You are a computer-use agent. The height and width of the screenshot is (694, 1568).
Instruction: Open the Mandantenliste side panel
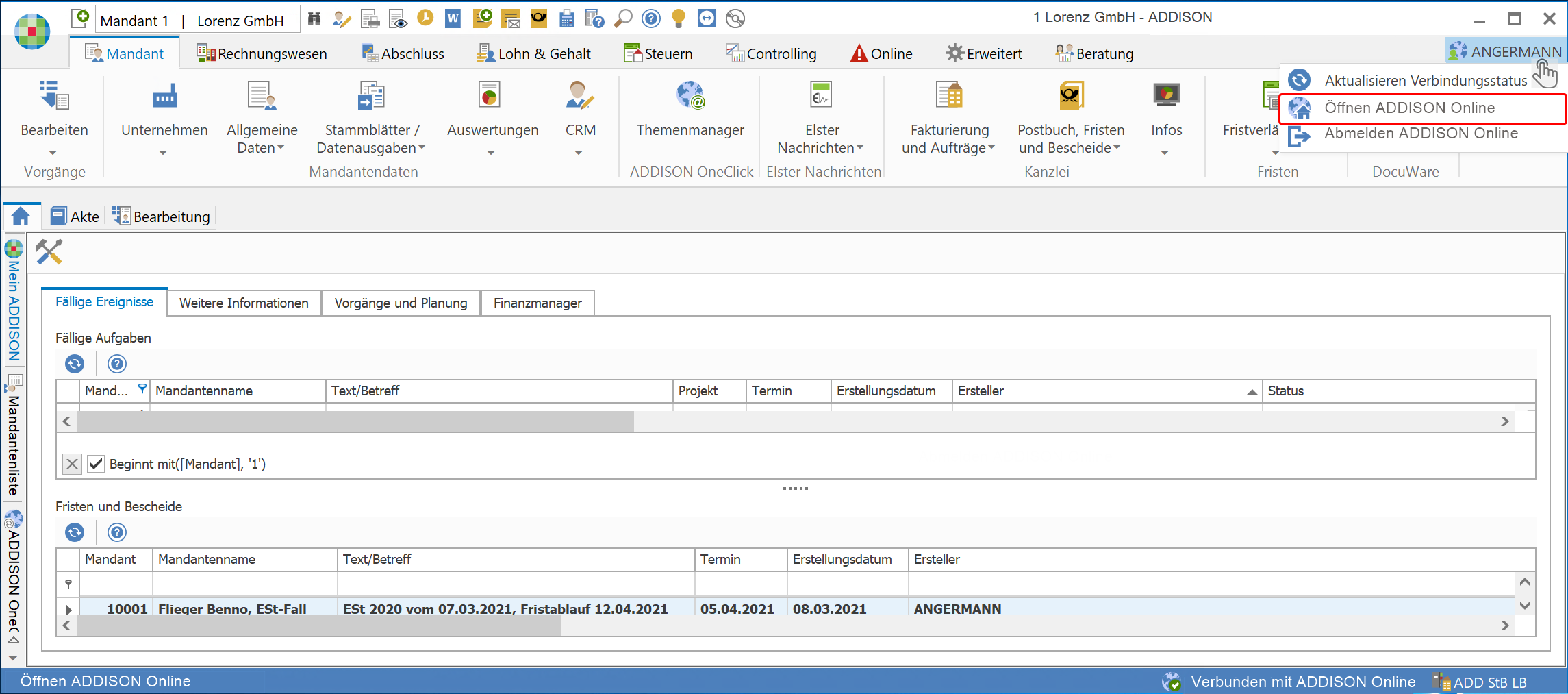click(x=14, y=436)
